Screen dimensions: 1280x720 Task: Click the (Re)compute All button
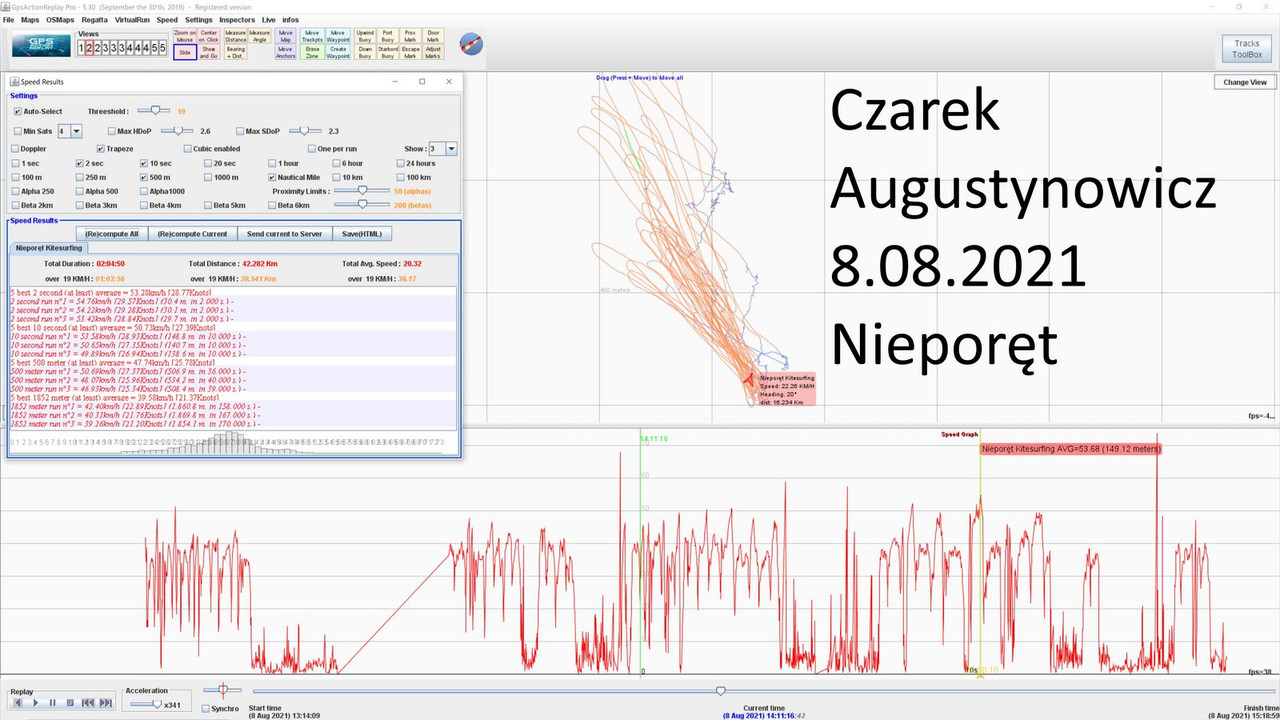tap(112, 233)
